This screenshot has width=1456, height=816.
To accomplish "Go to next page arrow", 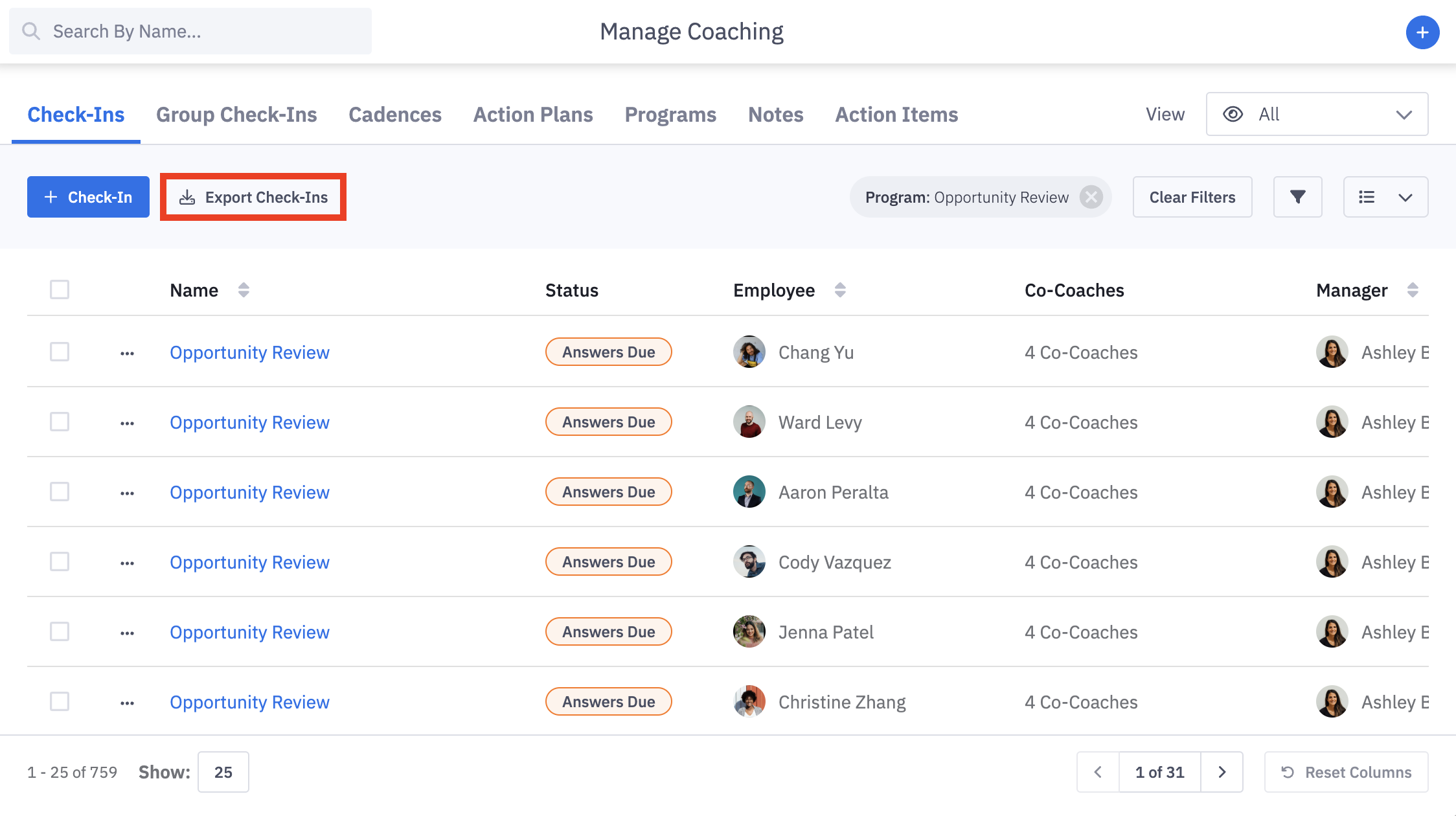I will [1222, 772].
